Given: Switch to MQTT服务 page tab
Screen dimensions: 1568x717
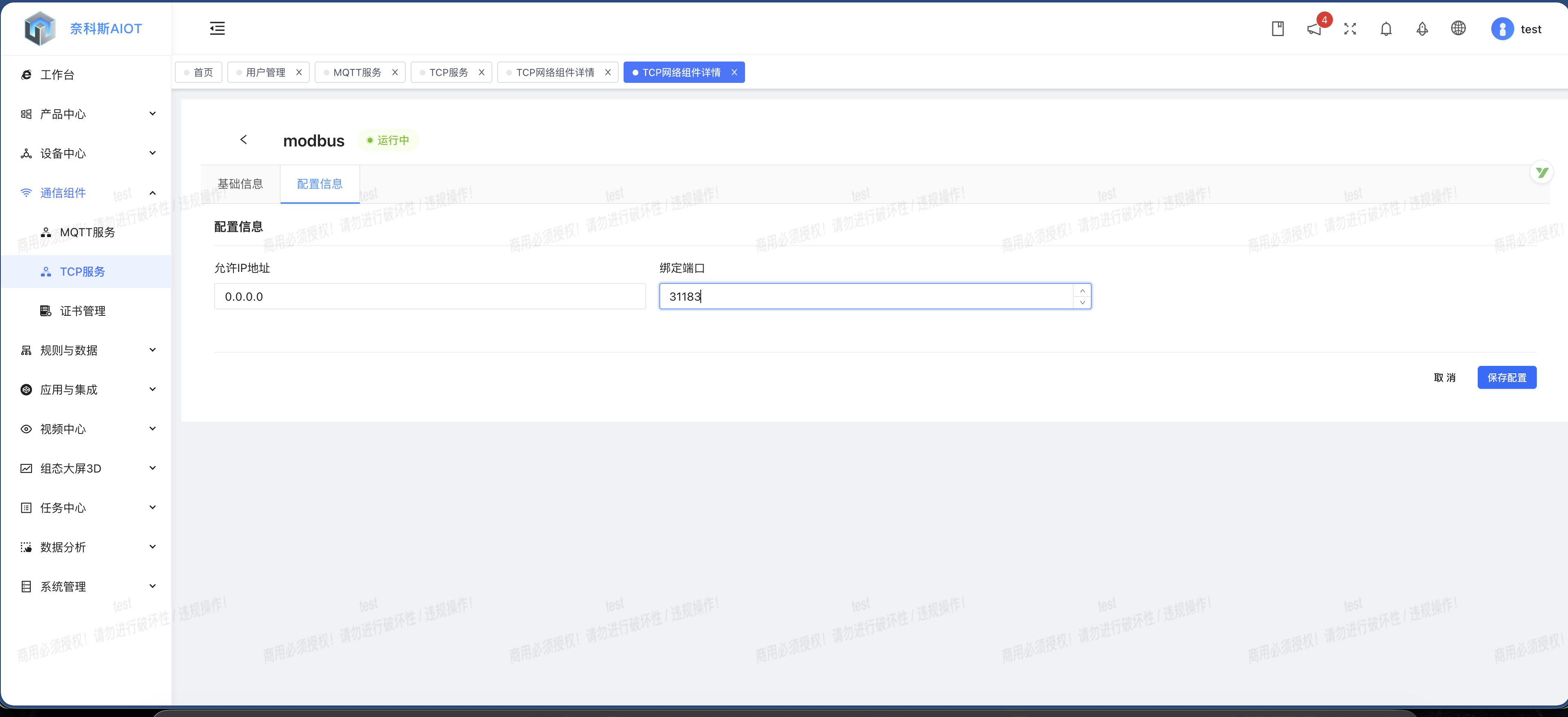Looking at the screenshot, I should click(x=357, y=73).
